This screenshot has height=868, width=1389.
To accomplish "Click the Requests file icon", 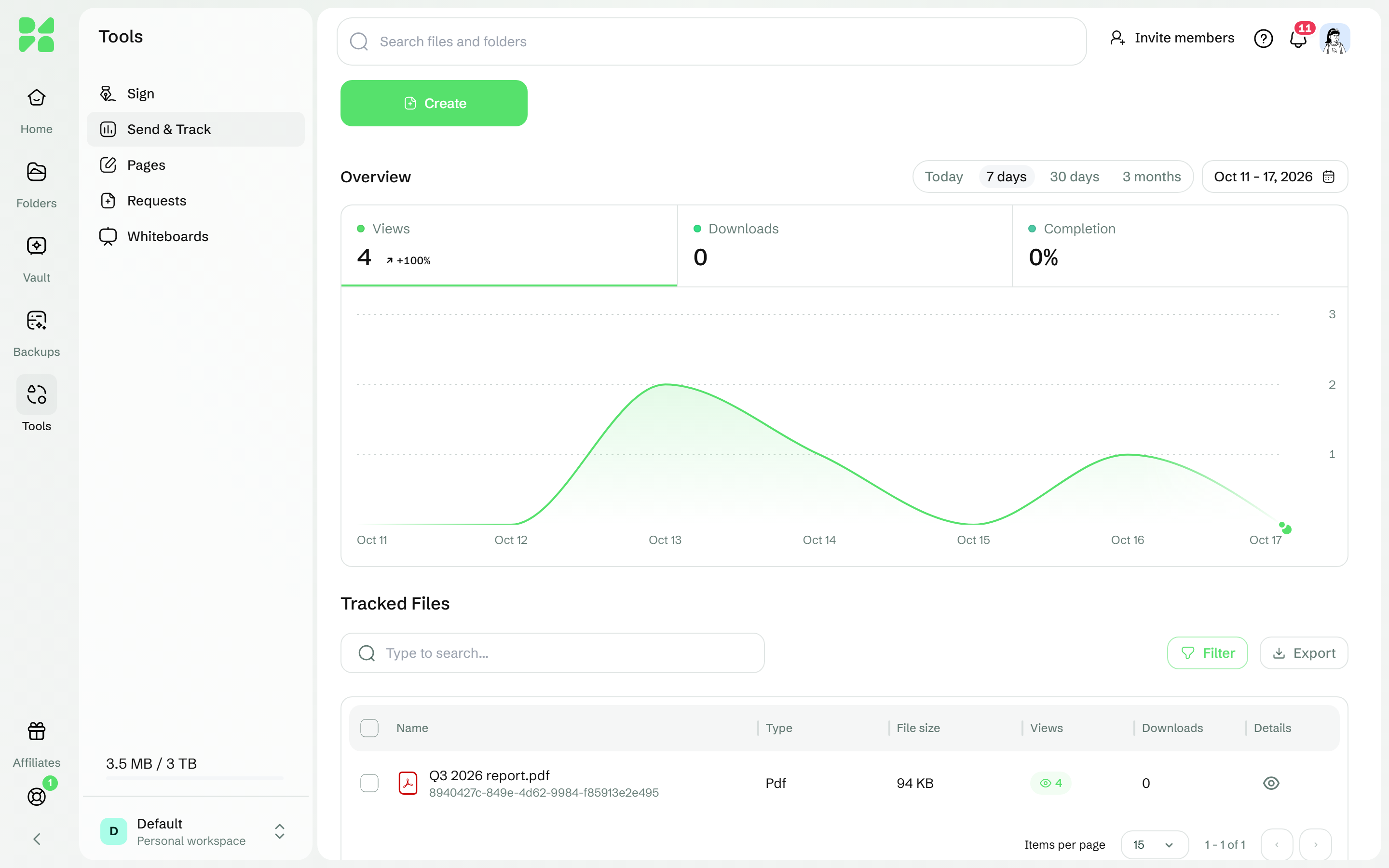I will [108, 200].
